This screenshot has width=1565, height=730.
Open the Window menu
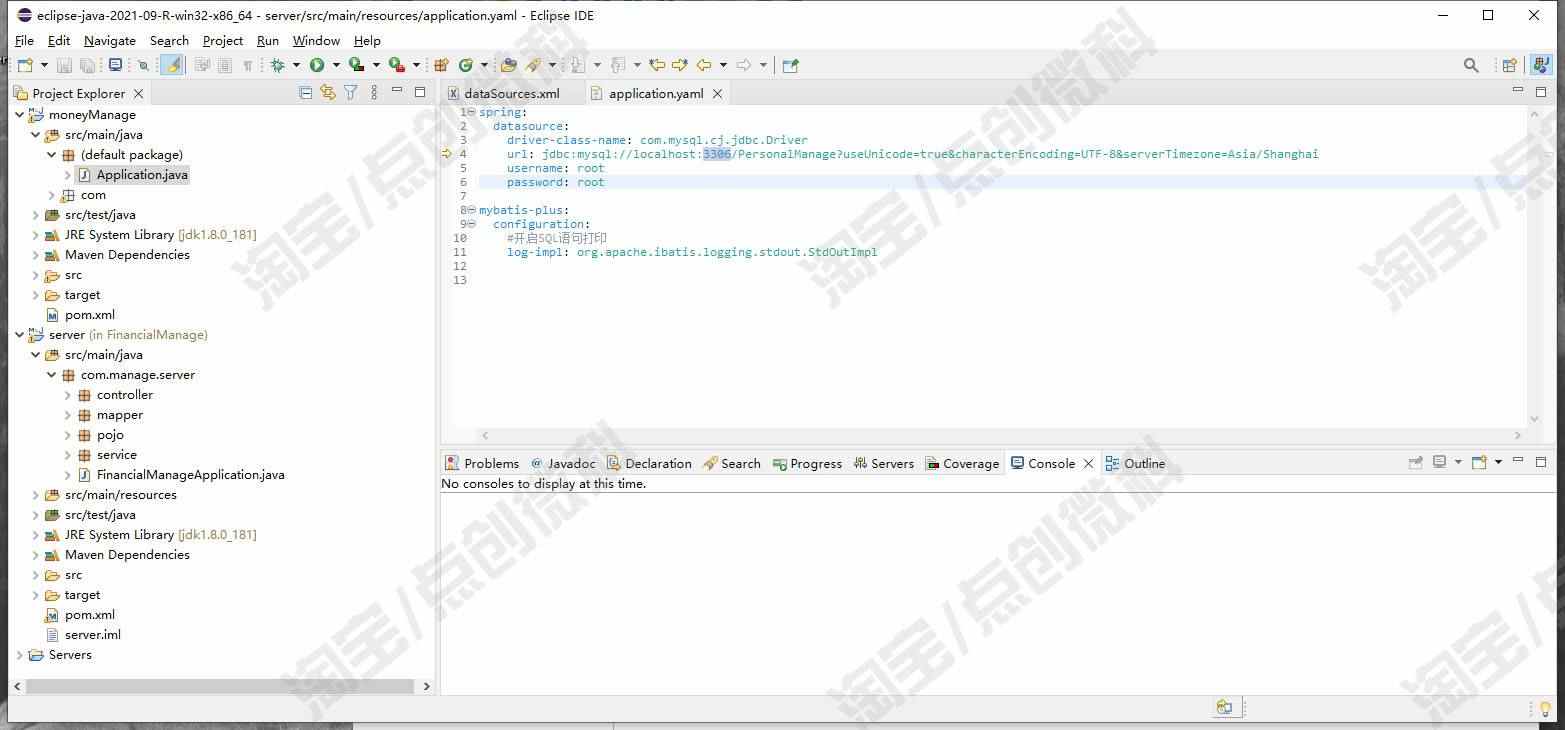pyautogui.click(x=316, y=40)
